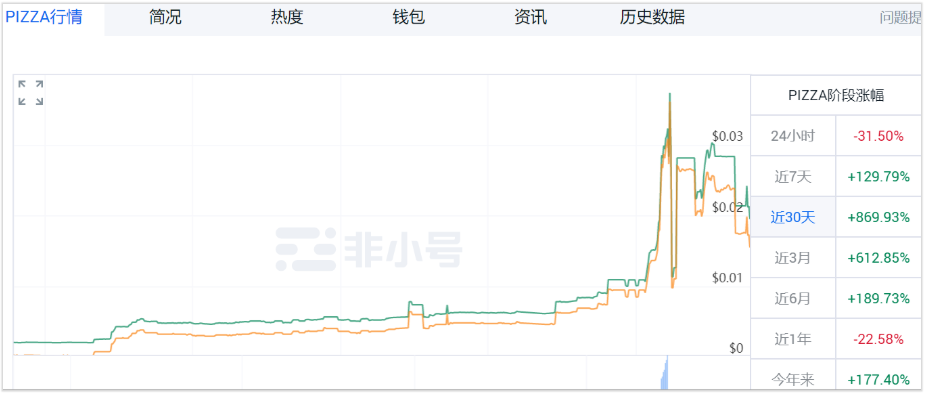Screen dimensions: 925x393
Task: Click the 问题提 link at top right
Action: 900,18
